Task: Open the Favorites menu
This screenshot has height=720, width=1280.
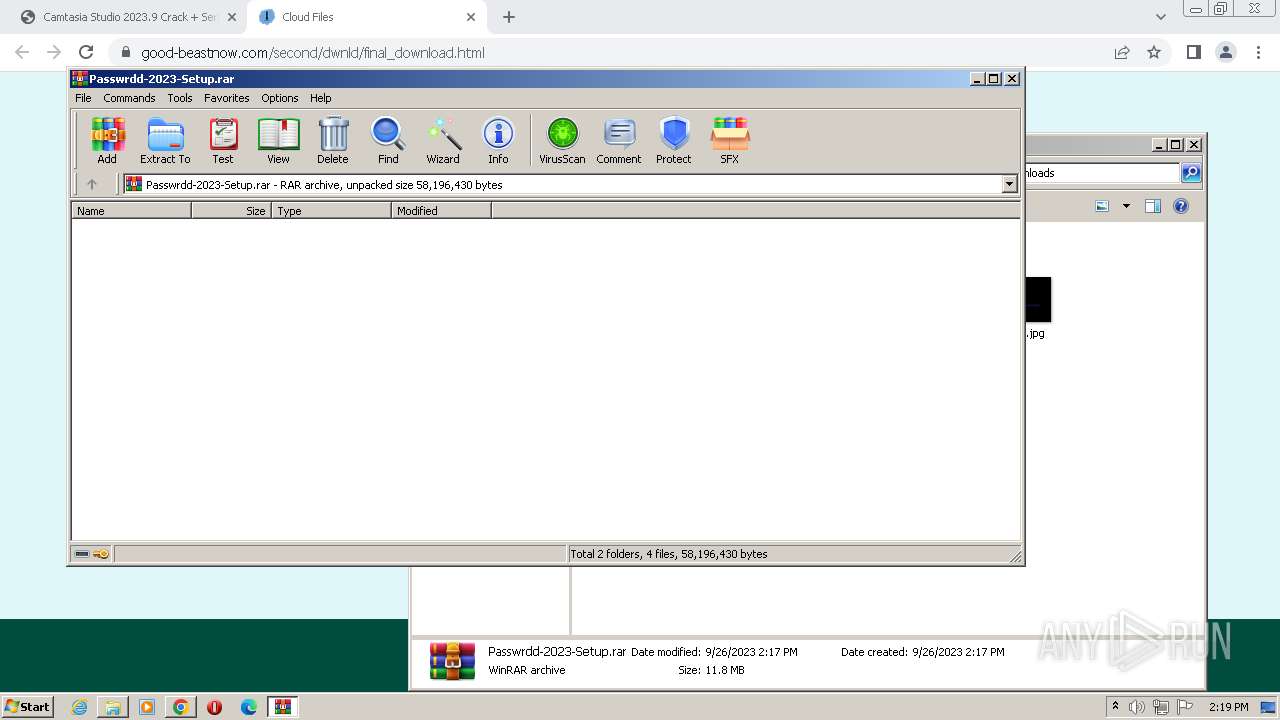Action: coord(227,98)
